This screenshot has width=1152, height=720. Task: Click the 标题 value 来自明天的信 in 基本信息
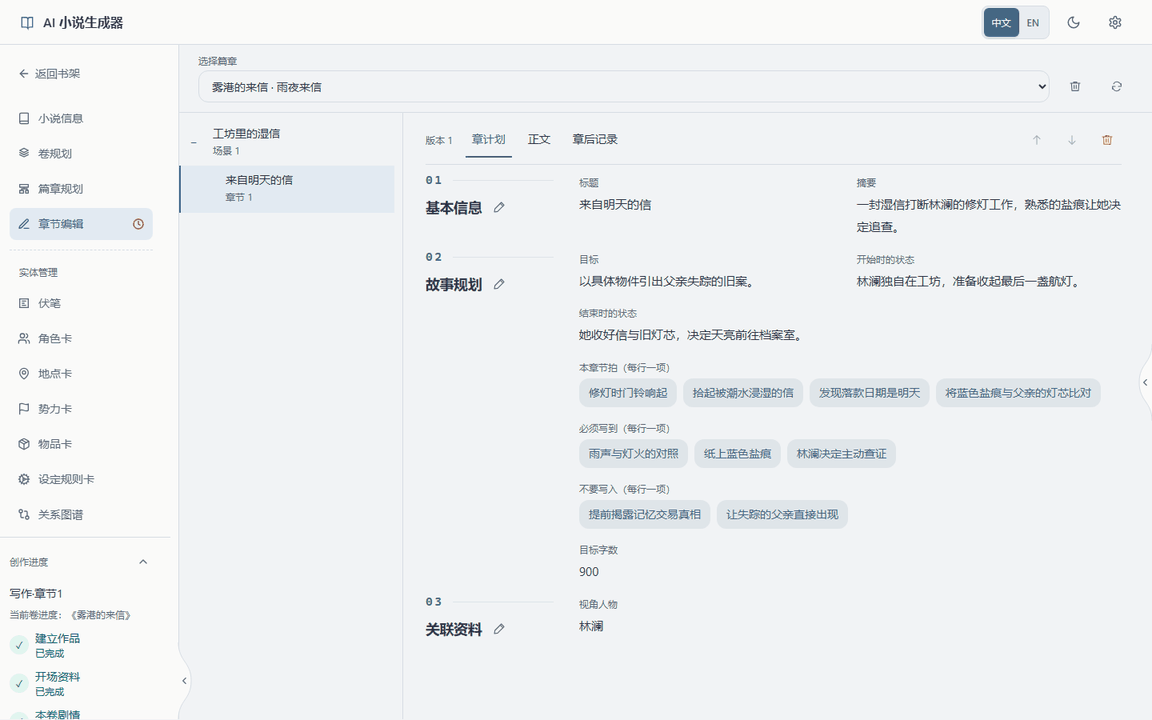coord(615,205)
